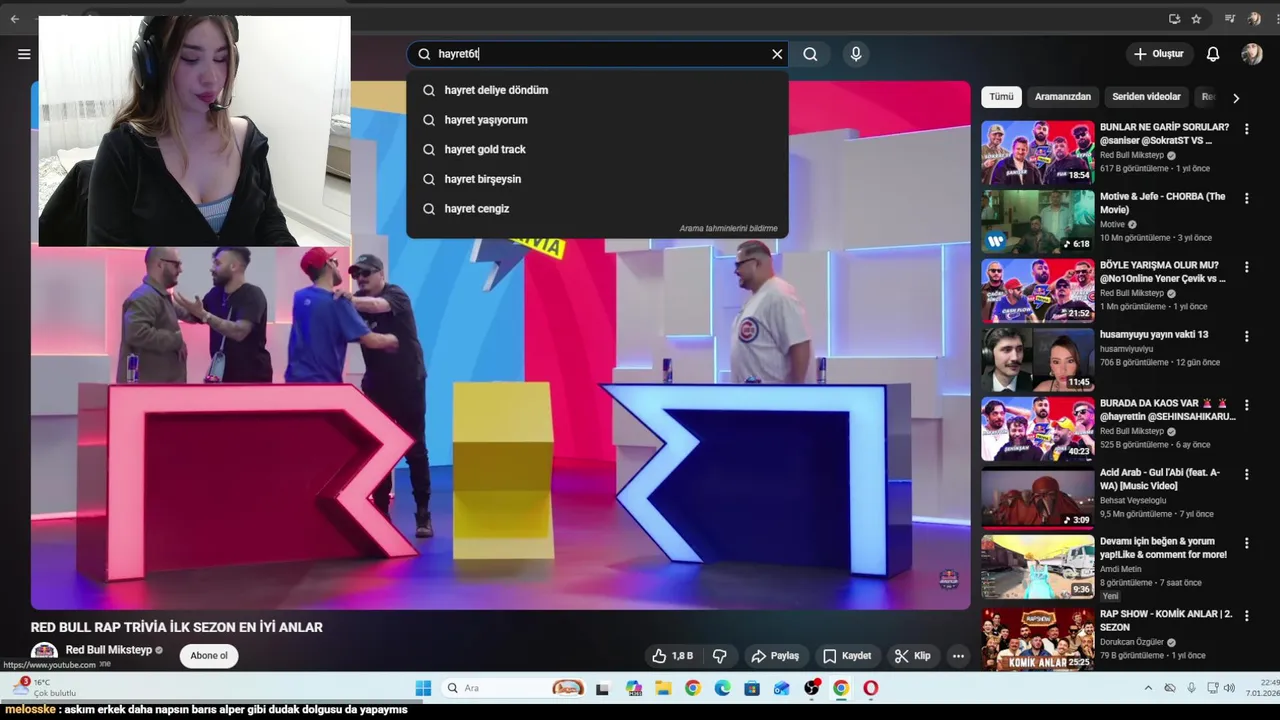Open husamyuyu yayın vakti 13 thumbnail
Image resolution: width=1280 pixels, height=720 pixels.
click(1037, 360)
